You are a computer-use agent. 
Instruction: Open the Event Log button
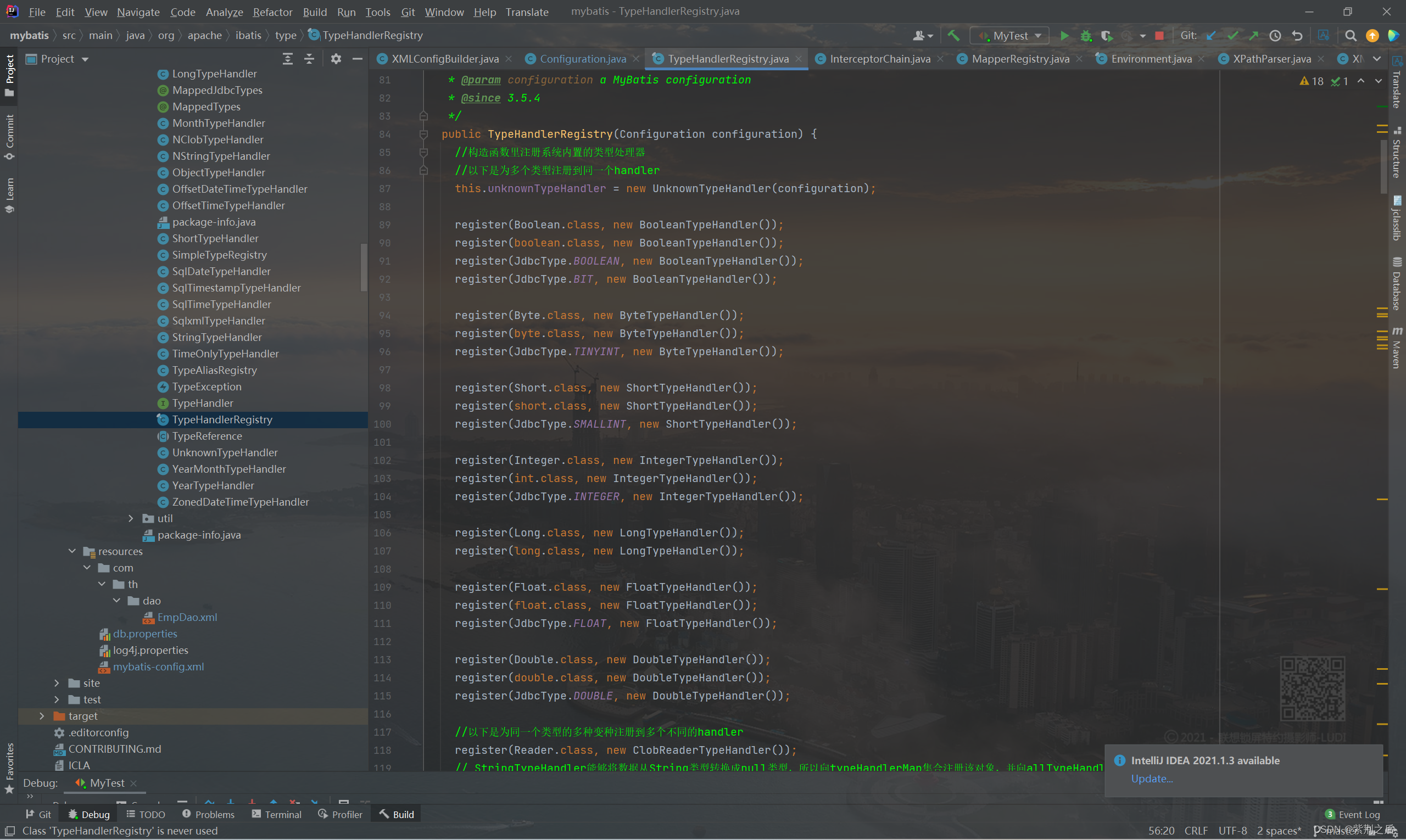(x=1353, y=814)
